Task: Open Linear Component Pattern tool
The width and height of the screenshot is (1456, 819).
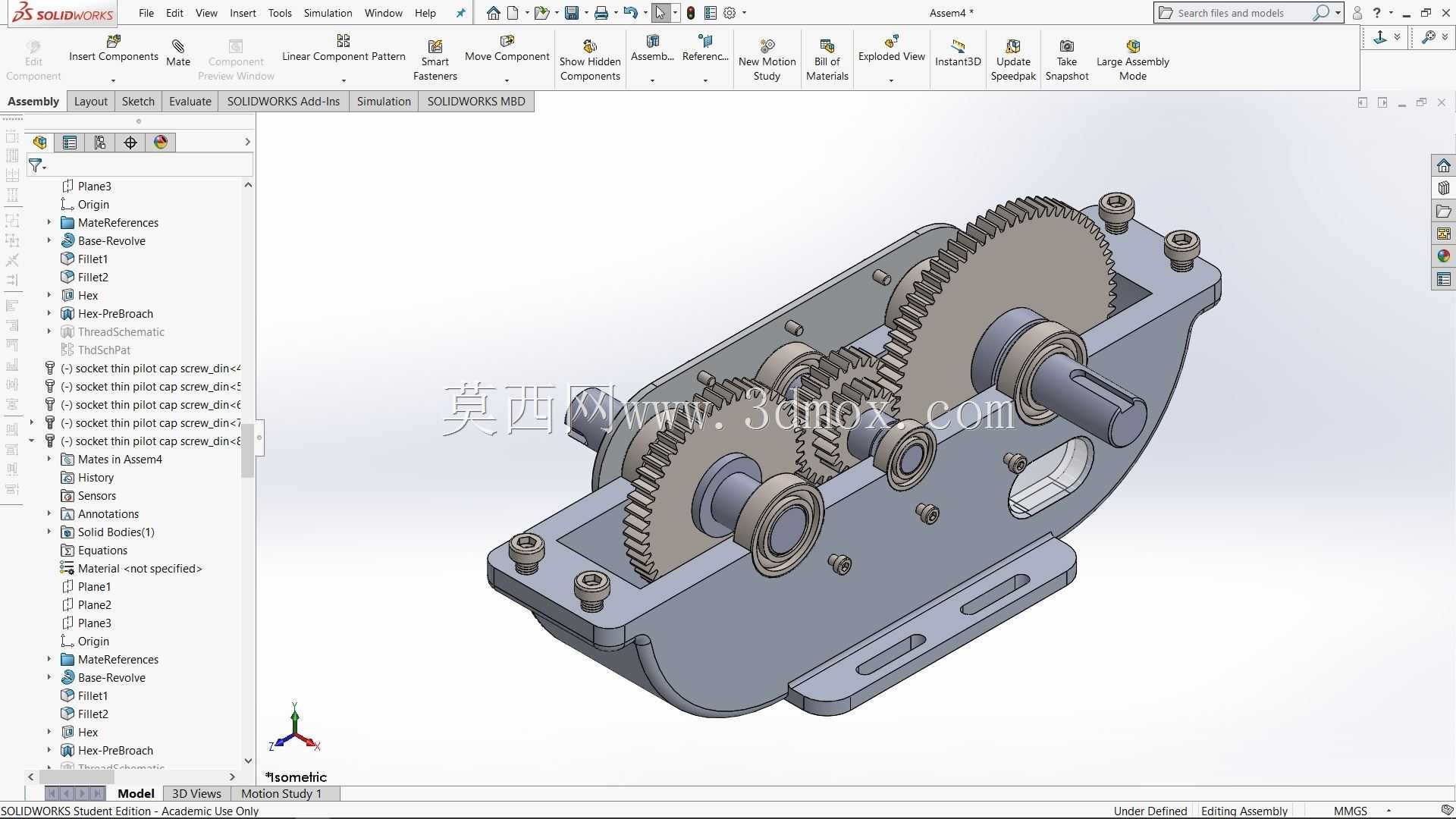Action: point(344,49)
